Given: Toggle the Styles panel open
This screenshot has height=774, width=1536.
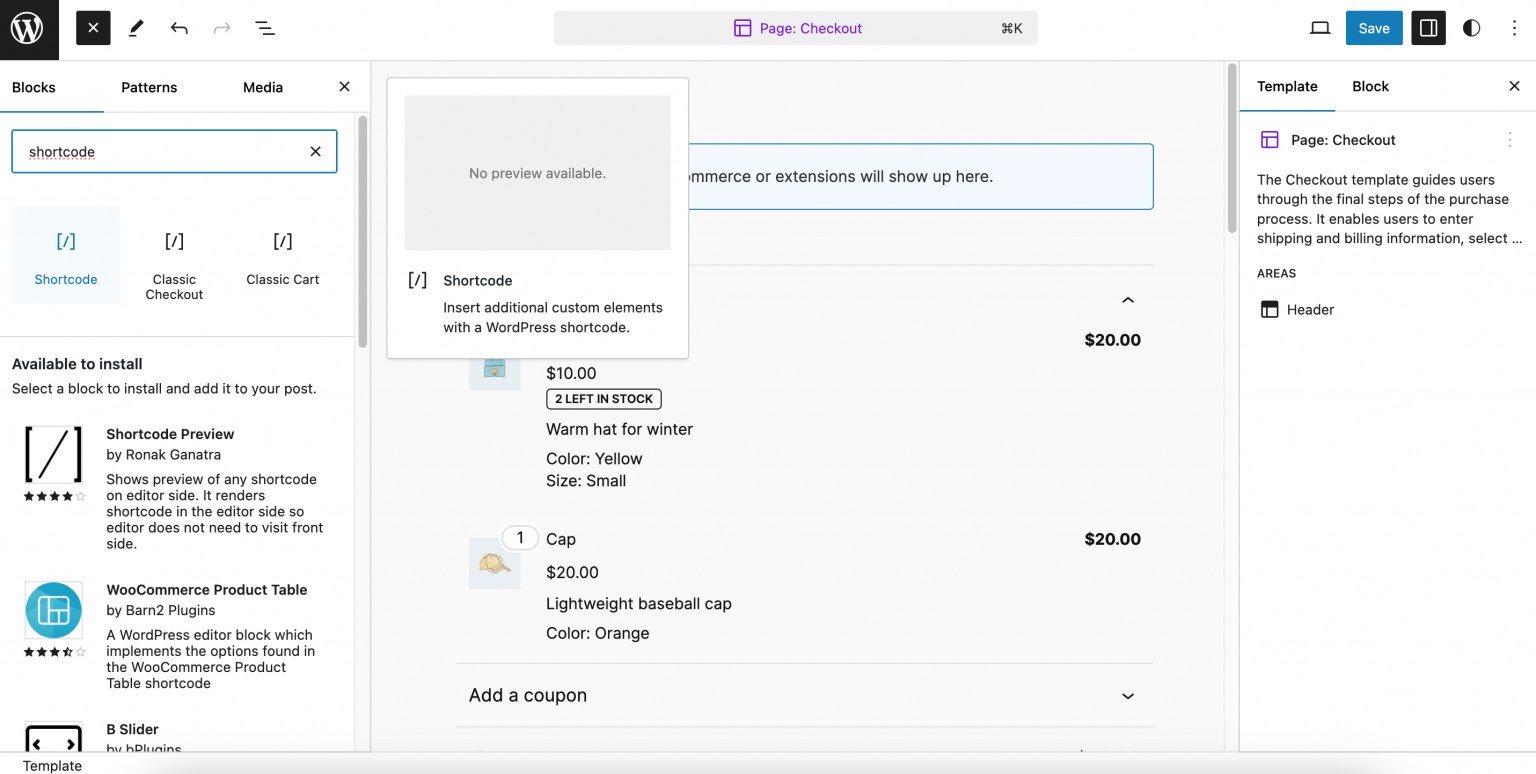Looking at the screenshot, I should pos(1471,28).
